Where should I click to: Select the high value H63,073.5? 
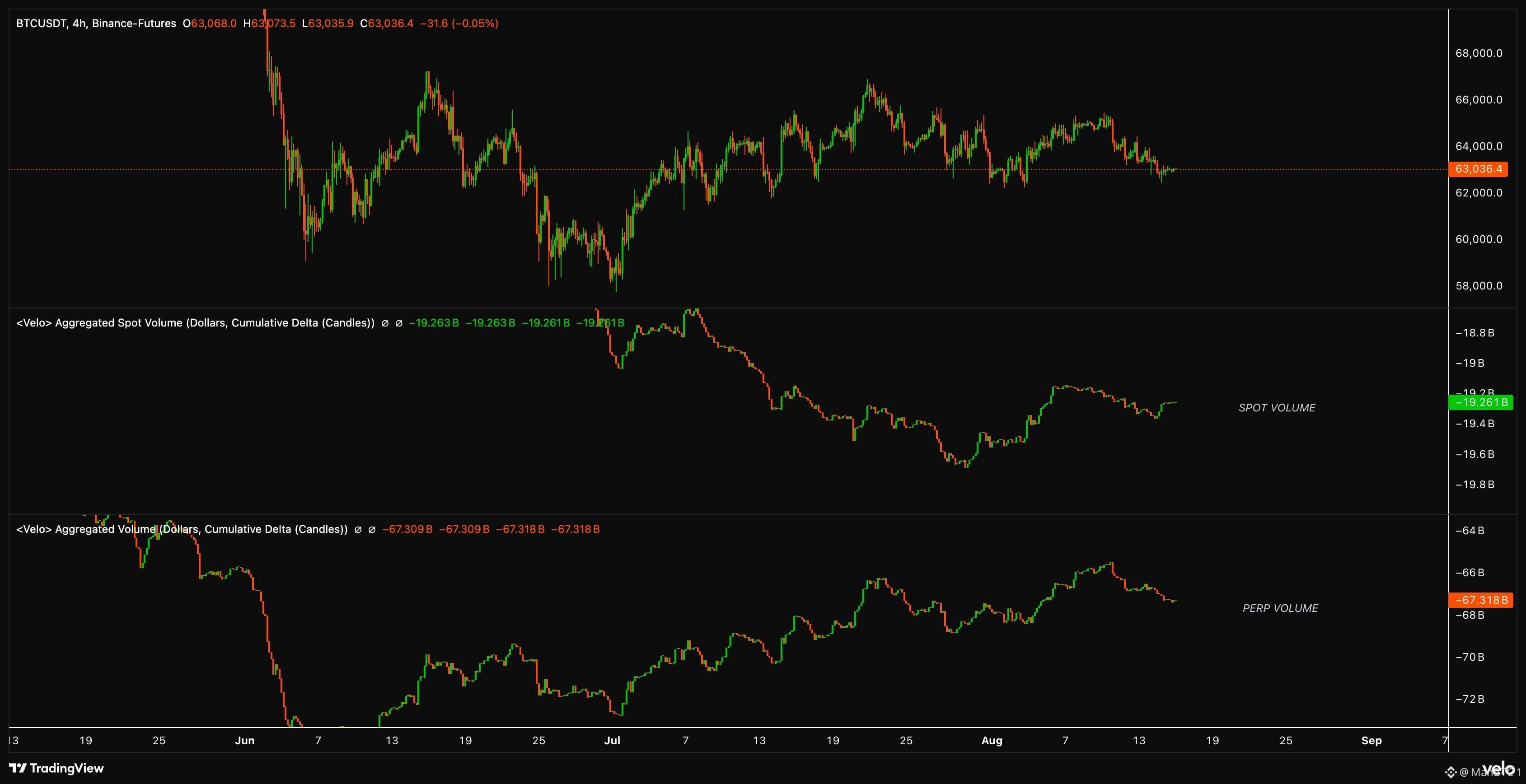[x=269, y=23]
